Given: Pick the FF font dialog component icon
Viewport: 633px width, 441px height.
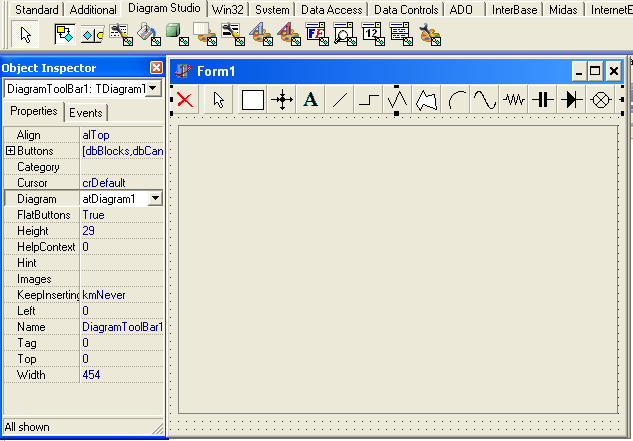Looking at the screenshot, I should [317, 34].
